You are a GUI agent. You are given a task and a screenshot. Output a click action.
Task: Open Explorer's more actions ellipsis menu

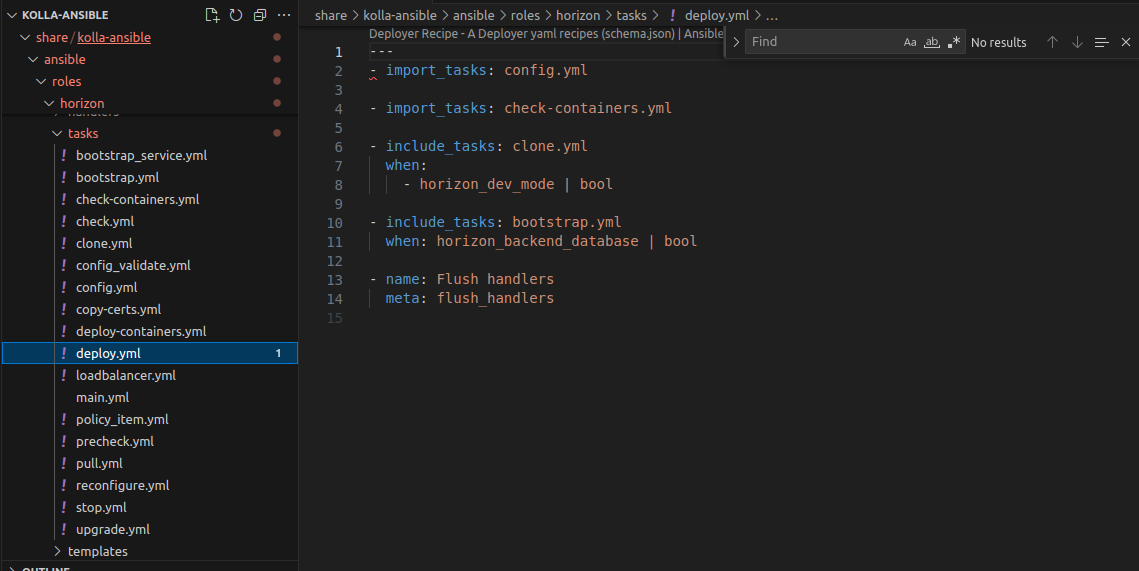coord(284,15)
